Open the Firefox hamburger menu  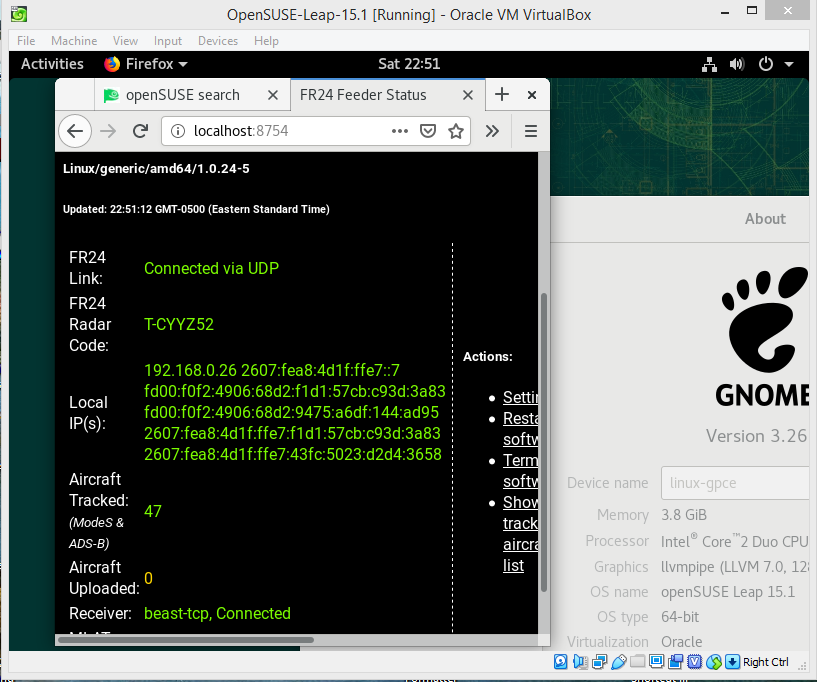[530, 131]
